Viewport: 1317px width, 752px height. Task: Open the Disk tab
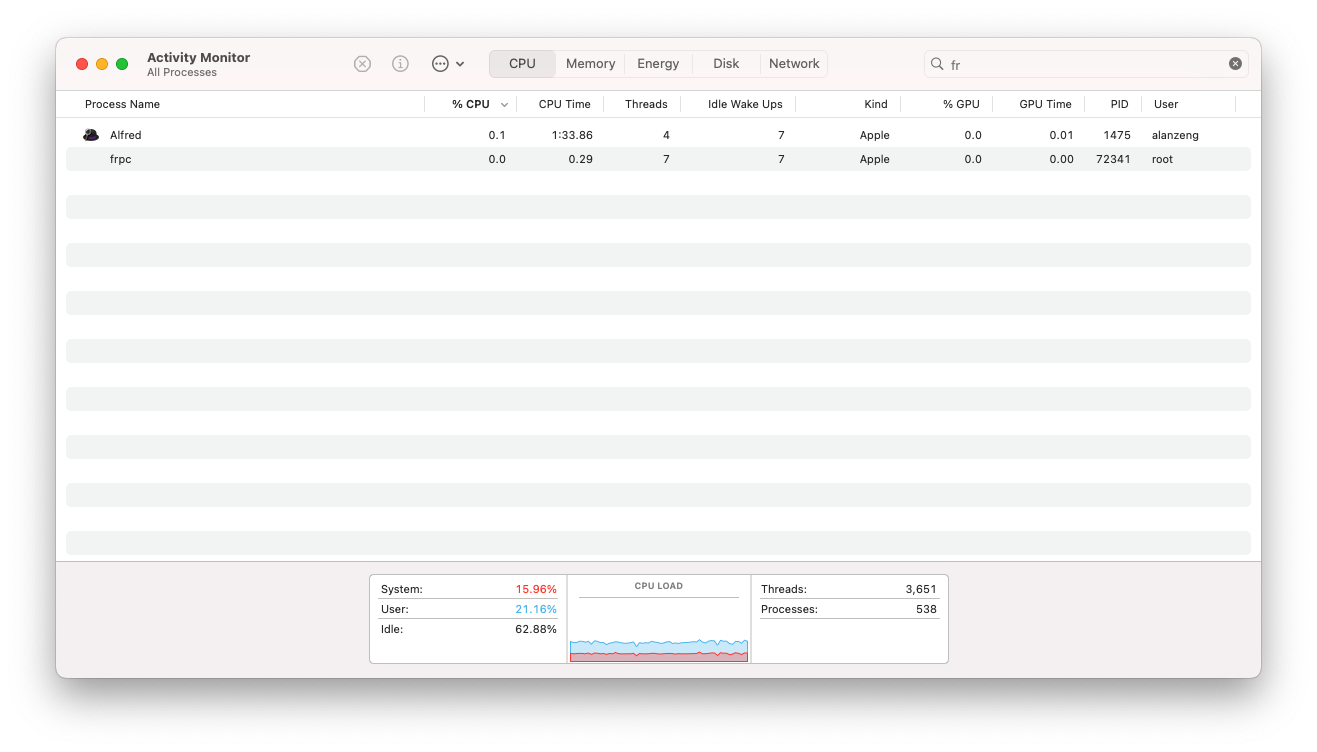(726, 64)
